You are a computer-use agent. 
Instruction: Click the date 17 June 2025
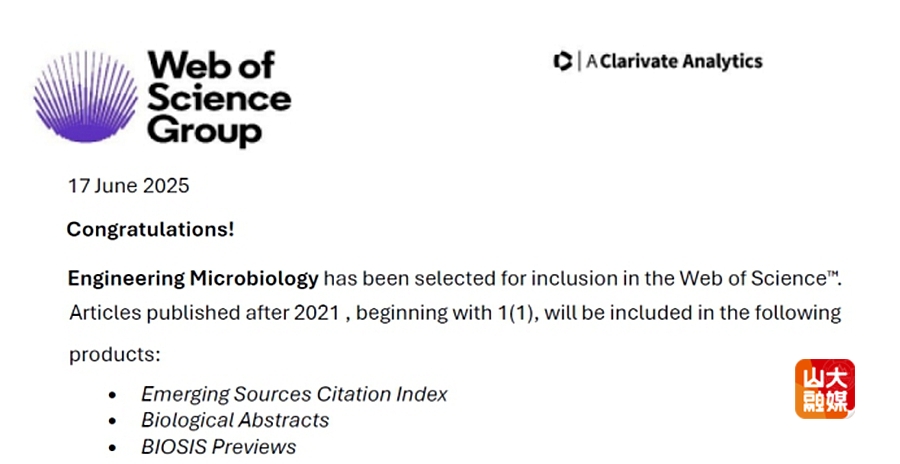[129, 186]
